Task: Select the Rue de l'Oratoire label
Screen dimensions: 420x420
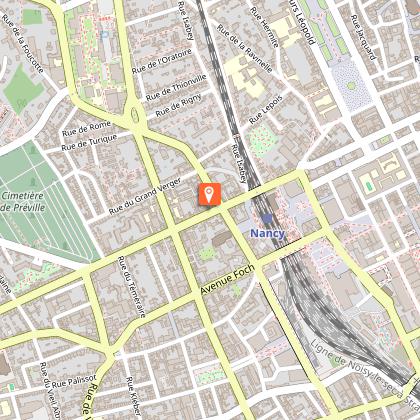Action: point(162,61)
